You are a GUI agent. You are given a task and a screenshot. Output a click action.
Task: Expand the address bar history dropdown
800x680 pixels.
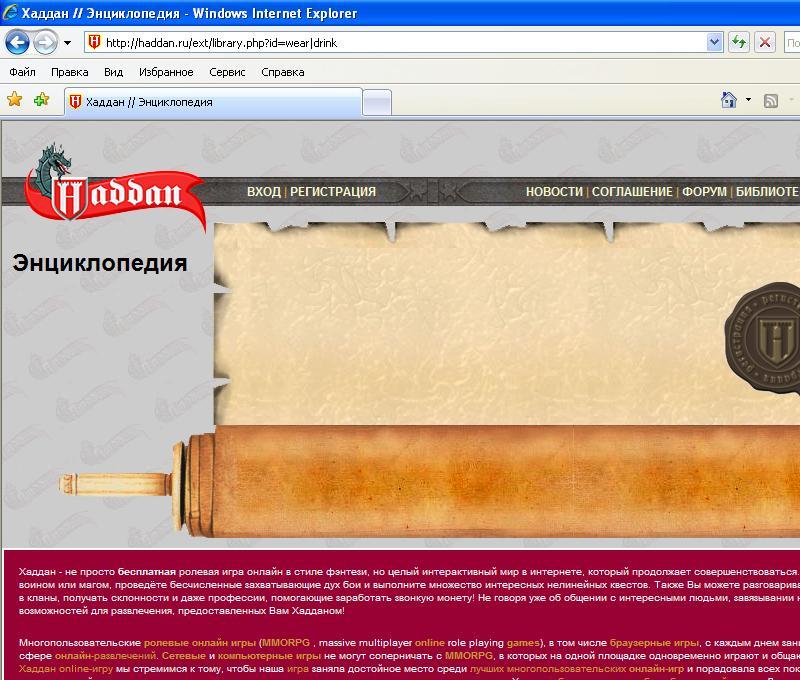(714, 42)
